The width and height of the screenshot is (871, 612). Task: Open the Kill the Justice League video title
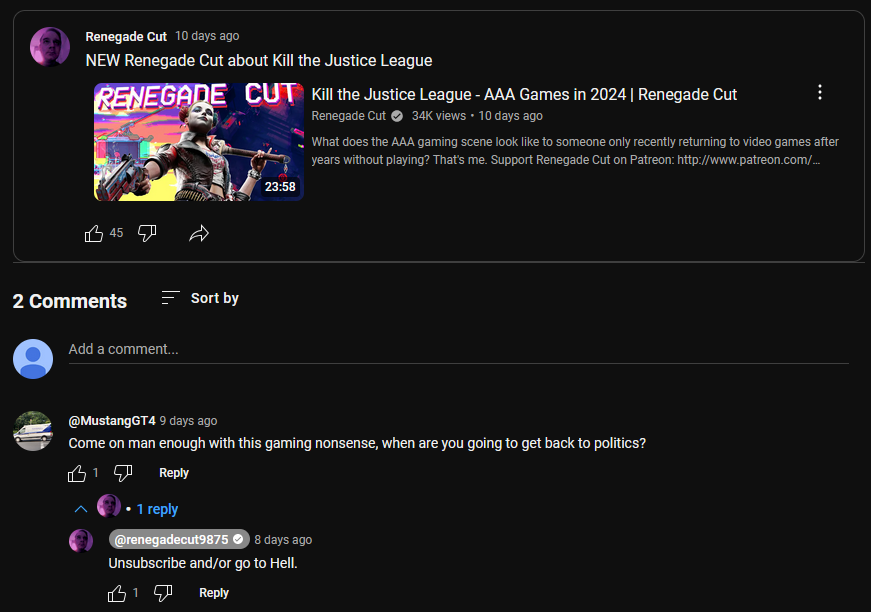[524, 94]
